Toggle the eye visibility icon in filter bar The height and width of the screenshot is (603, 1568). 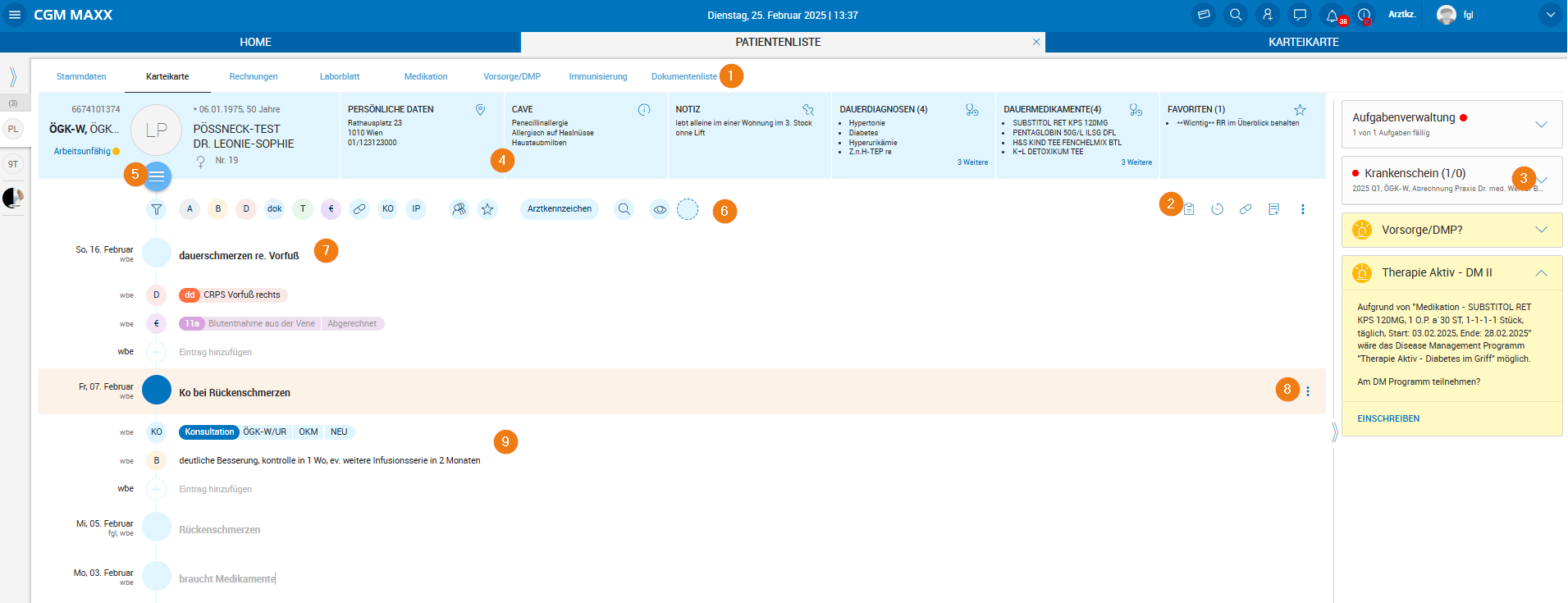(x=660, y=209)
